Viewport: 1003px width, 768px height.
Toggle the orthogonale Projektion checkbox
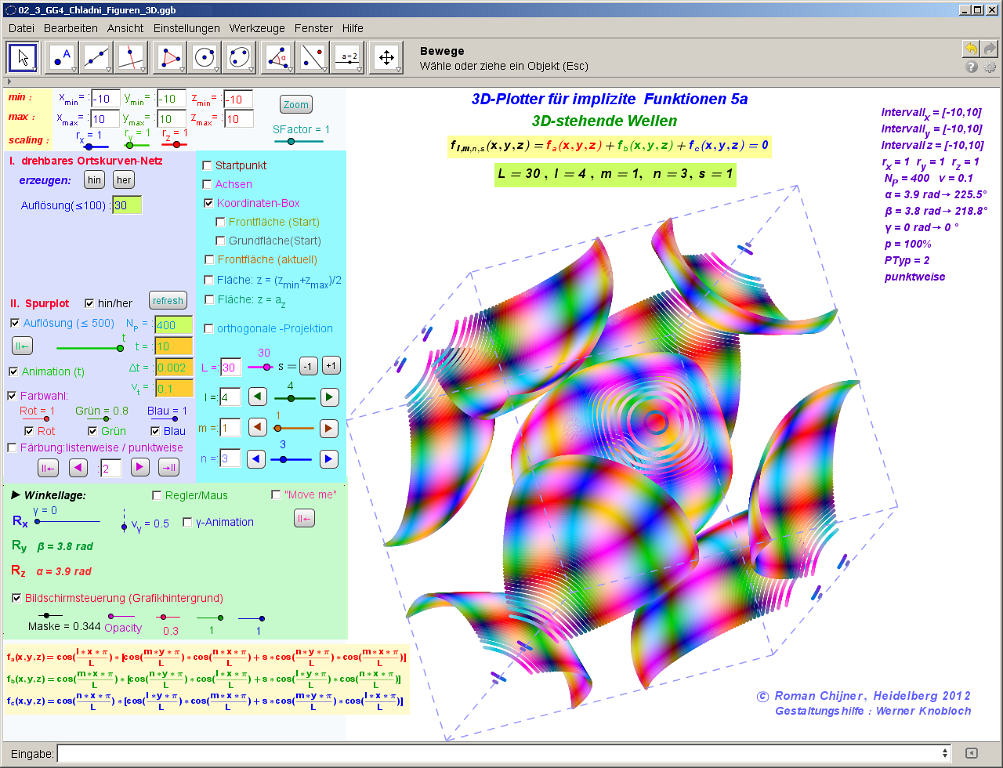[x=208, y=328]
